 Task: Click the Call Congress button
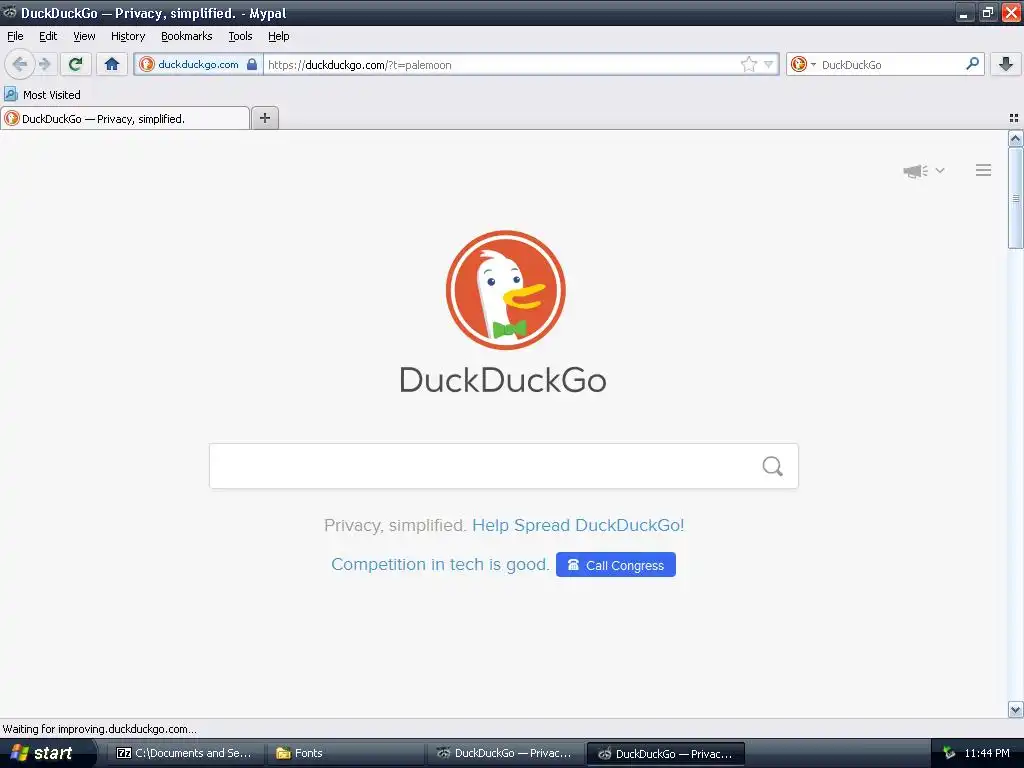click(616, 565)
